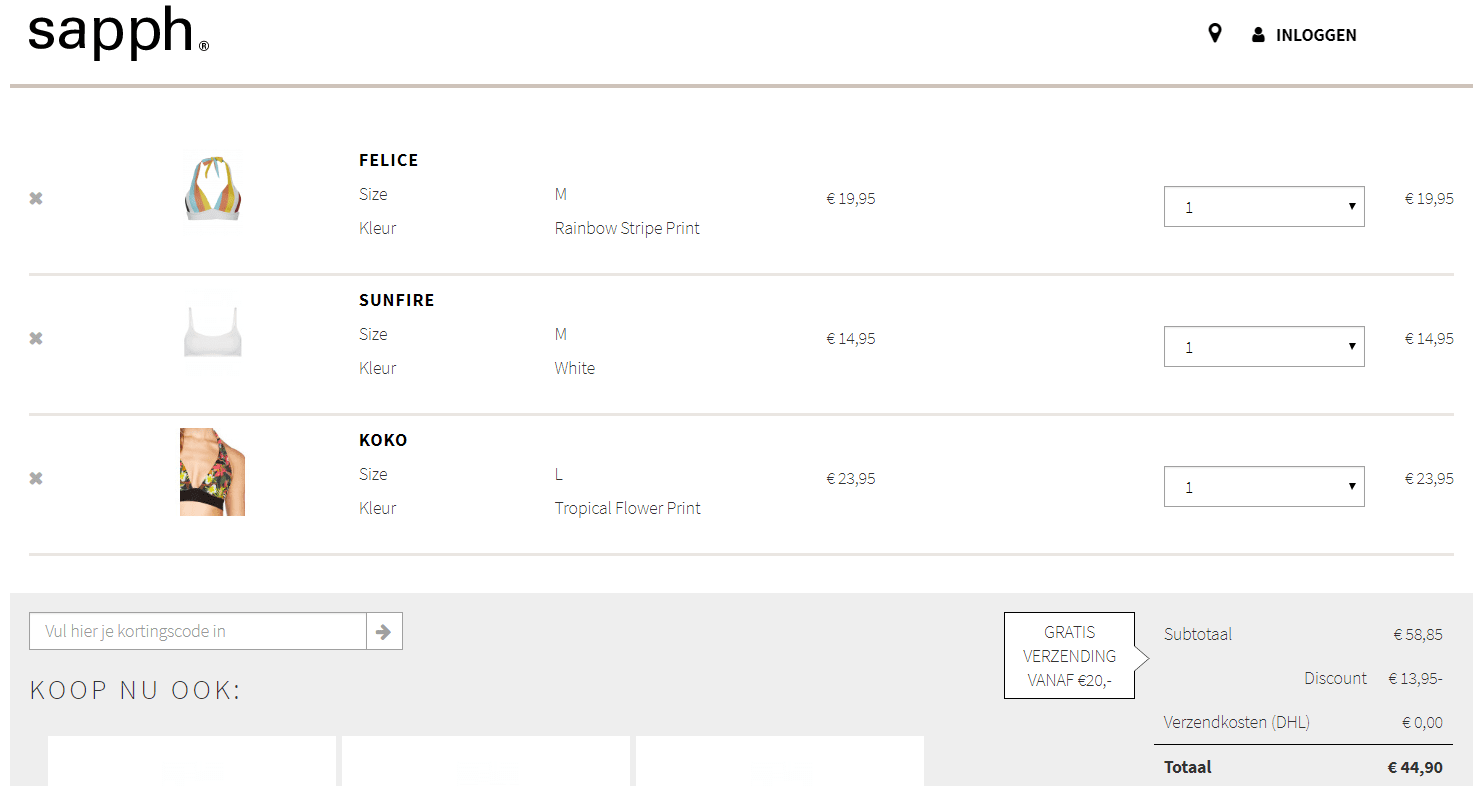This screenshot has width=1477, height=786.
Task: Open the FELICE product title
Action: (389, 160)
